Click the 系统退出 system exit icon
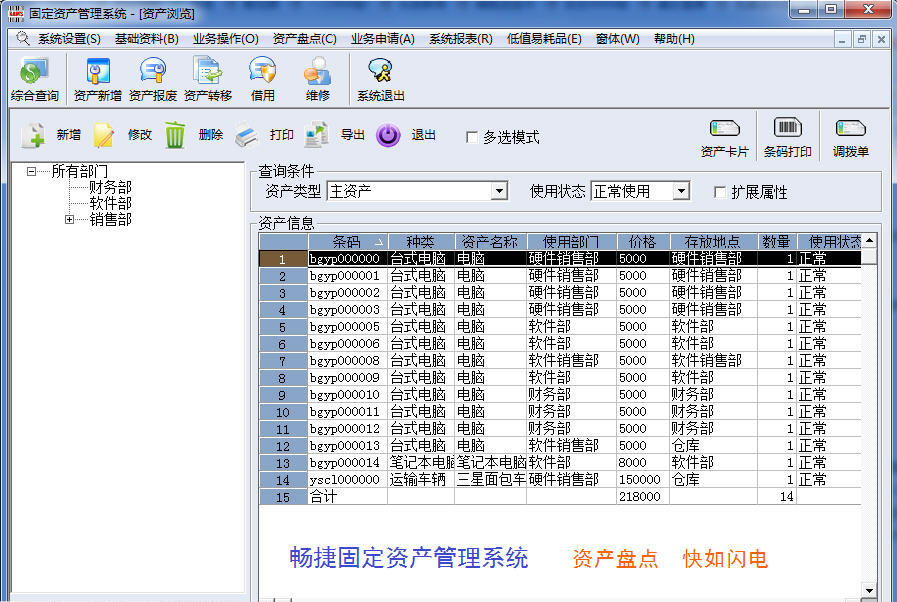897x602 pixels. point(380,79)
